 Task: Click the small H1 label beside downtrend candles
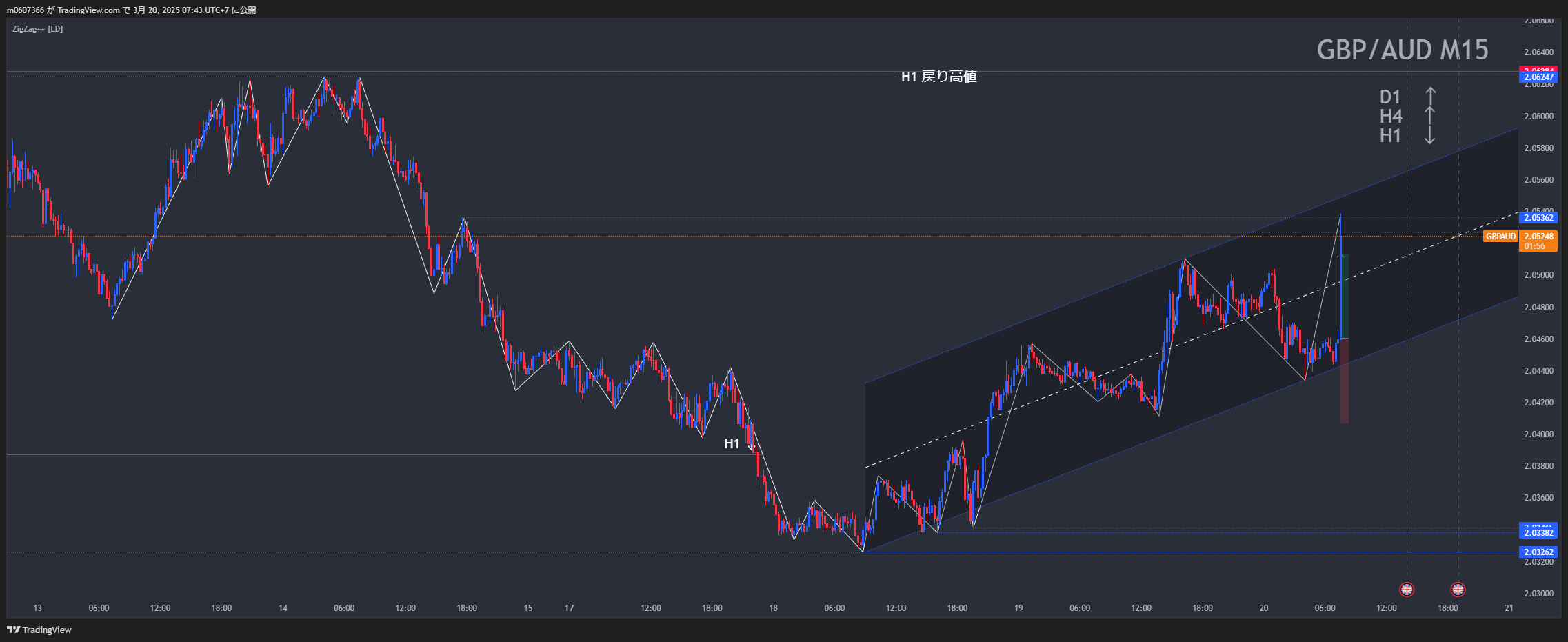click(732, 443)
